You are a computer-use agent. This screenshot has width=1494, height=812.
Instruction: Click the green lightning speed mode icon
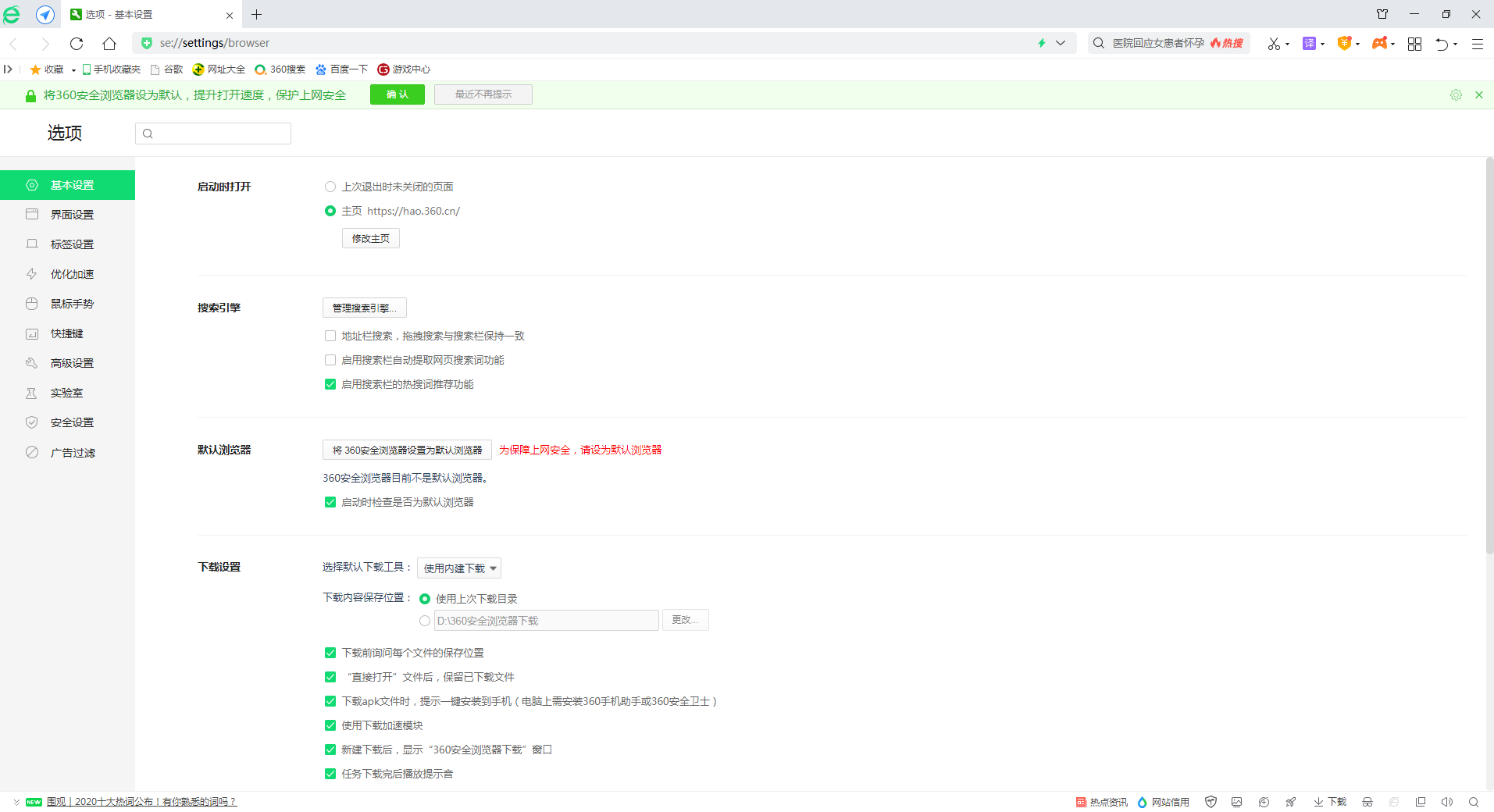1042,43
